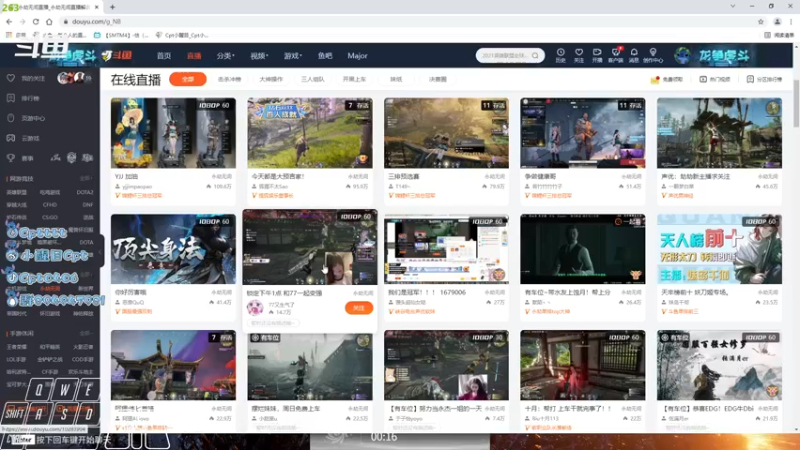Image resolution: width=800 pixels, height=450 pixels.
Task: Reload the page with browser refresh icon
Action: point(36,21)
